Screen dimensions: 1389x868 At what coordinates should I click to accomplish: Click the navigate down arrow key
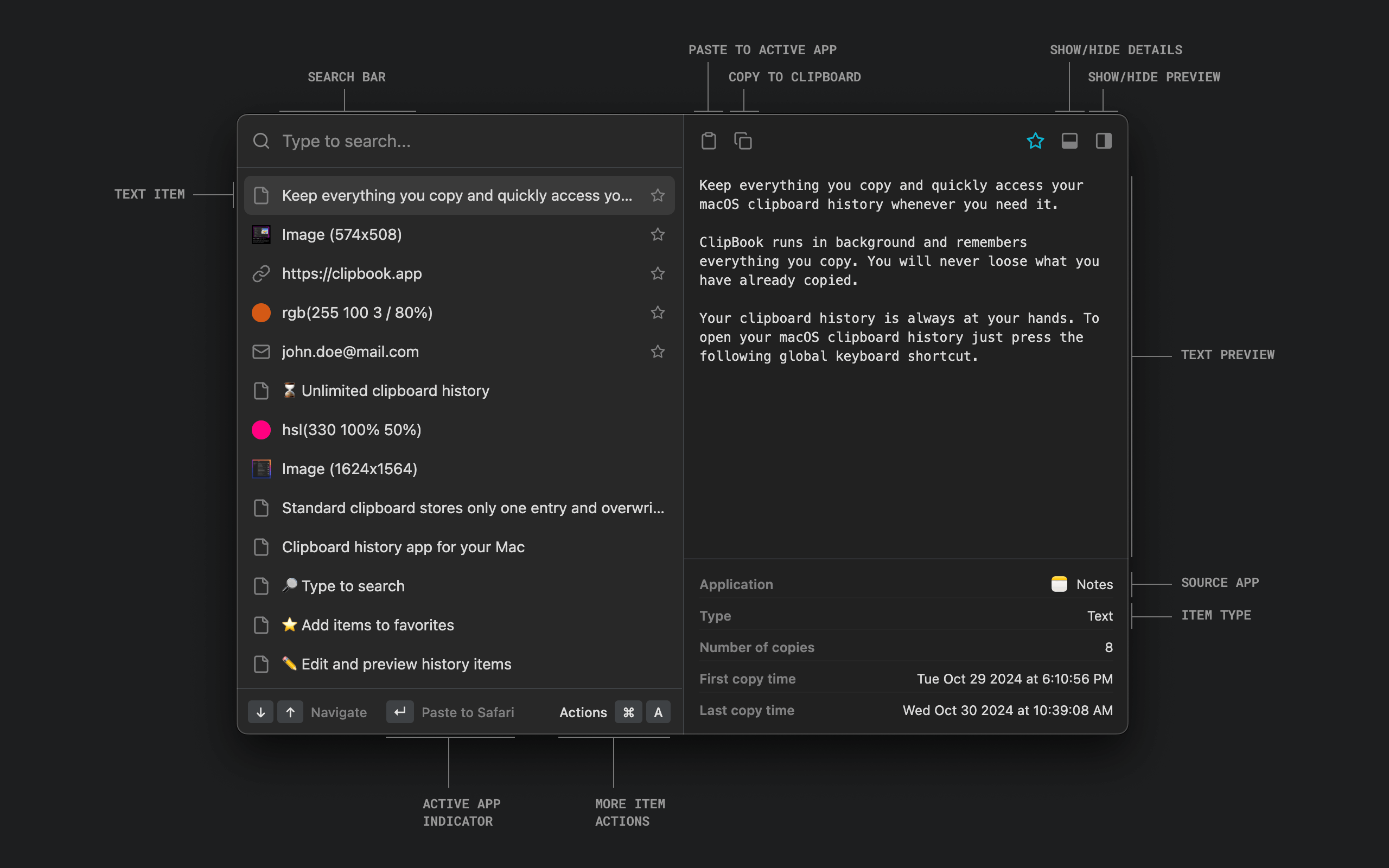(x=260, y=712)
